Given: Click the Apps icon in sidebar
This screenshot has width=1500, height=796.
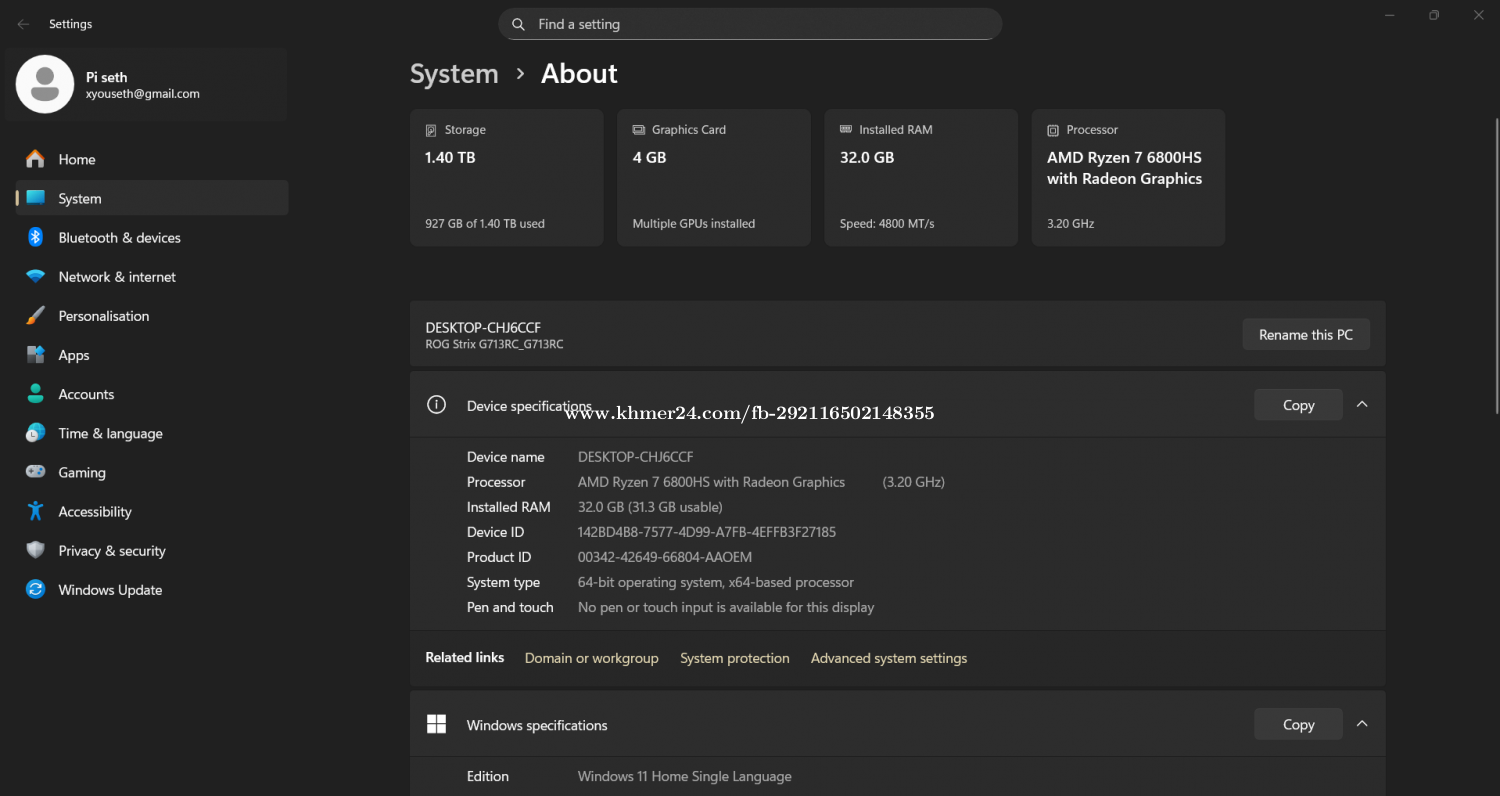Looking at the screenshot, I should click(x=36, y=355).
